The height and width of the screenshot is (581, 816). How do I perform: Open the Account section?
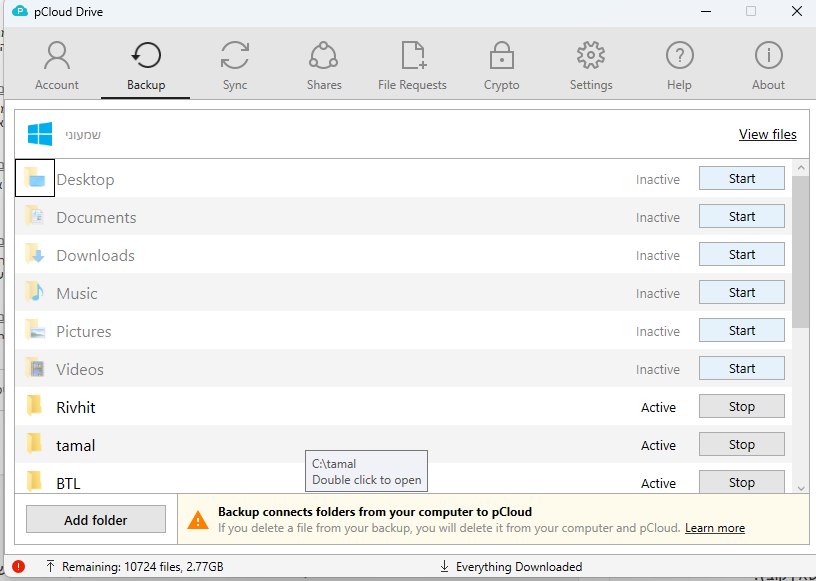pos(57,66)
